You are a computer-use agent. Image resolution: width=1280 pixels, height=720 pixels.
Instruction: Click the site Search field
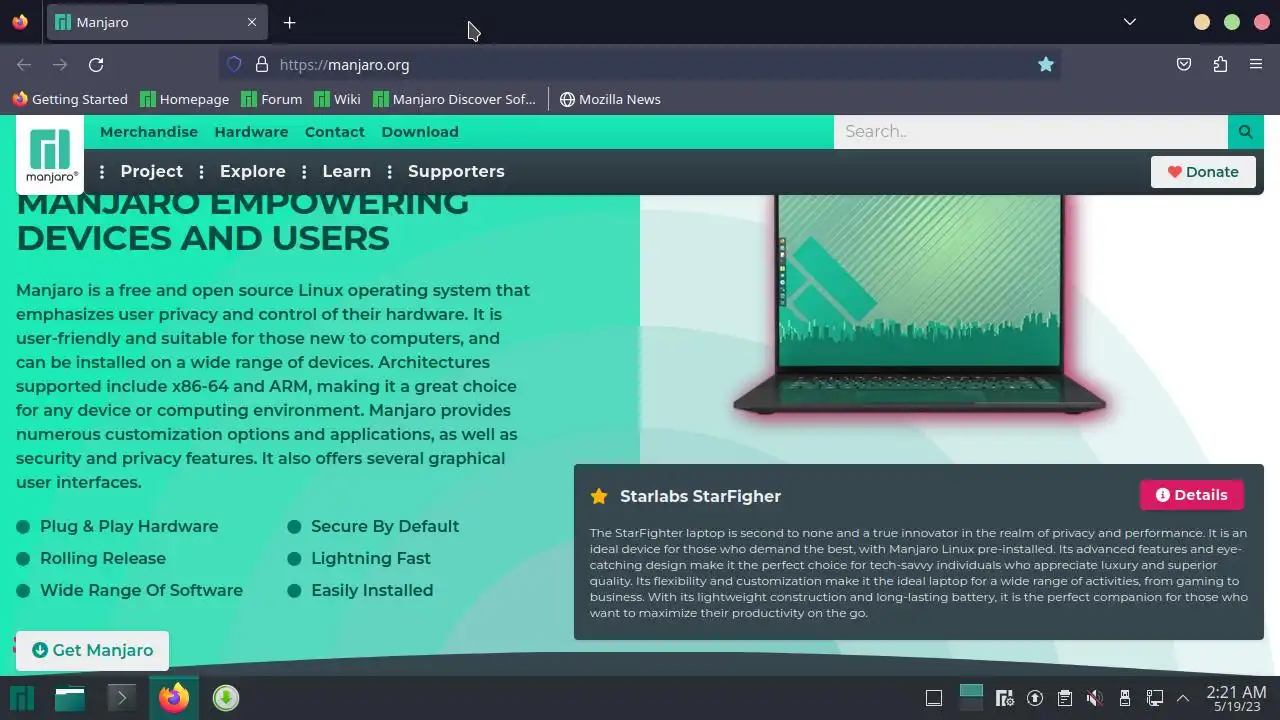coord(1031,131)
